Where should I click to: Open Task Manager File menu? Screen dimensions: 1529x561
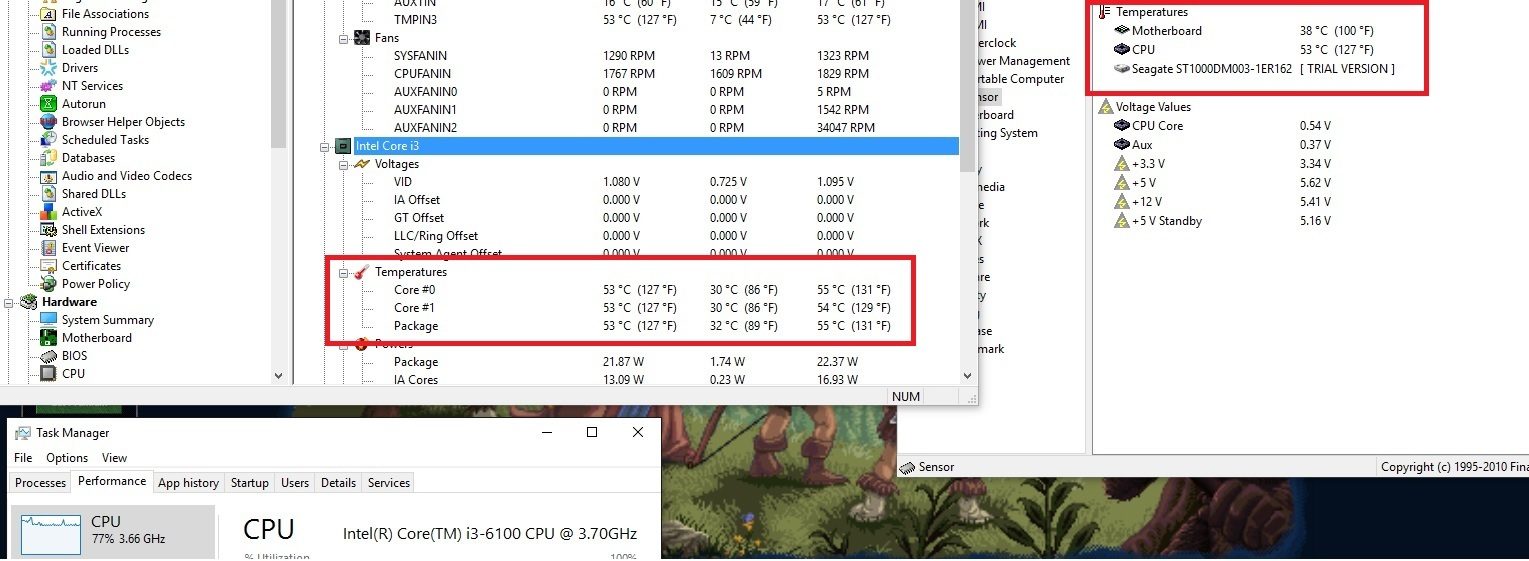click(x=23, y=458)
